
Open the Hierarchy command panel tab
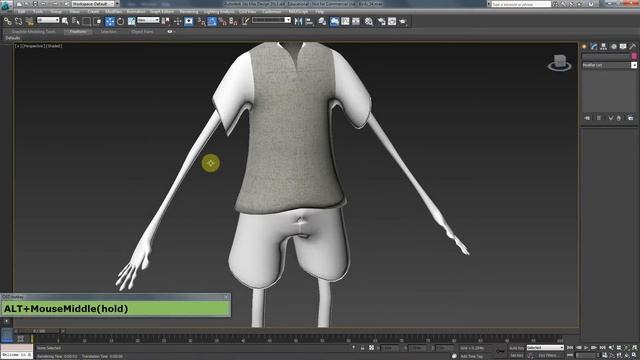604,47
